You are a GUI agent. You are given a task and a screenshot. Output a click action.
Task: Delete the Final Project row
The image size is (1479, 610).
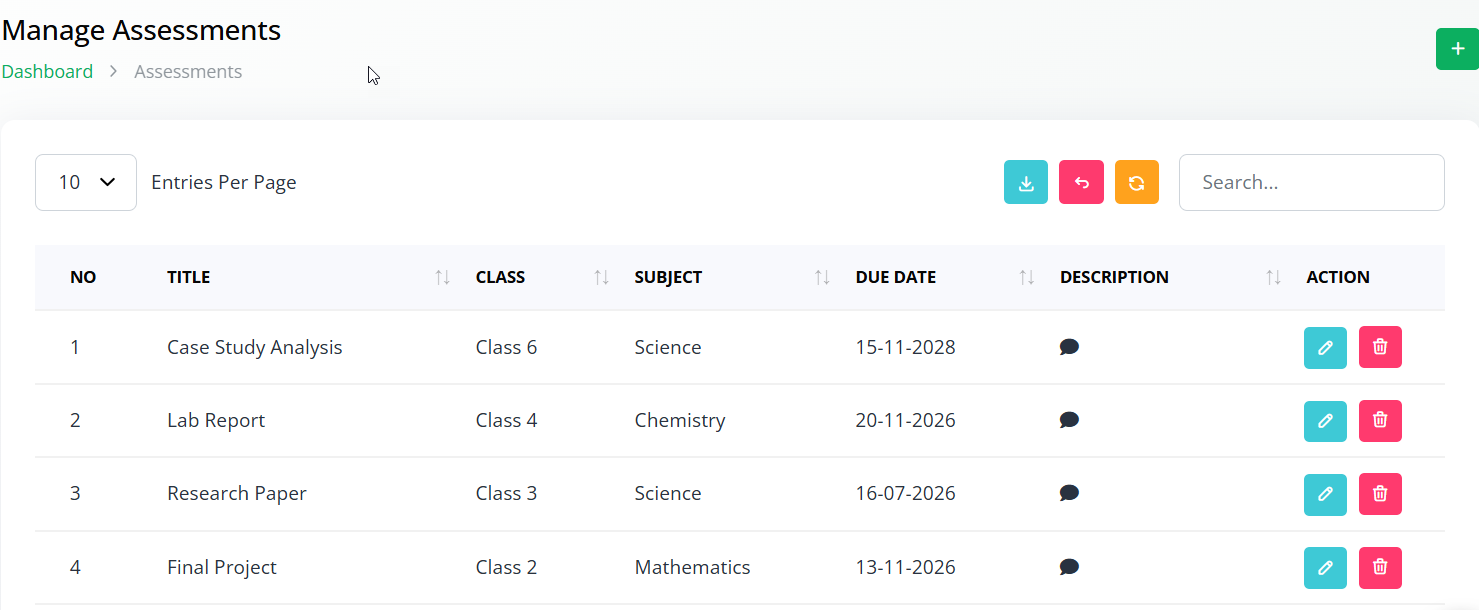[x=1380, y=568]
